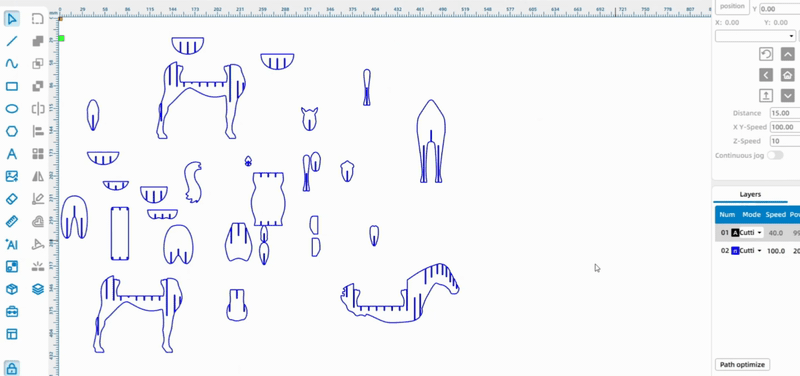
Task: Click the blue color swatch of layer 02
Action: (735, 250)
